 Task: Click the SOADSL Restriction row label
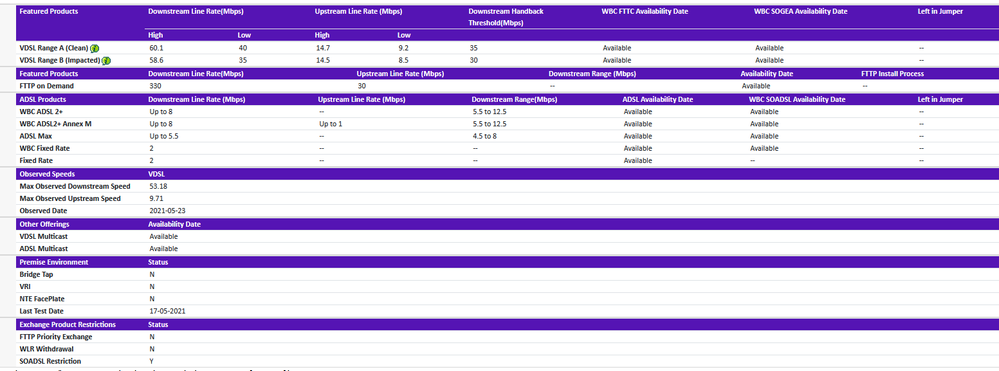(51, 361)
